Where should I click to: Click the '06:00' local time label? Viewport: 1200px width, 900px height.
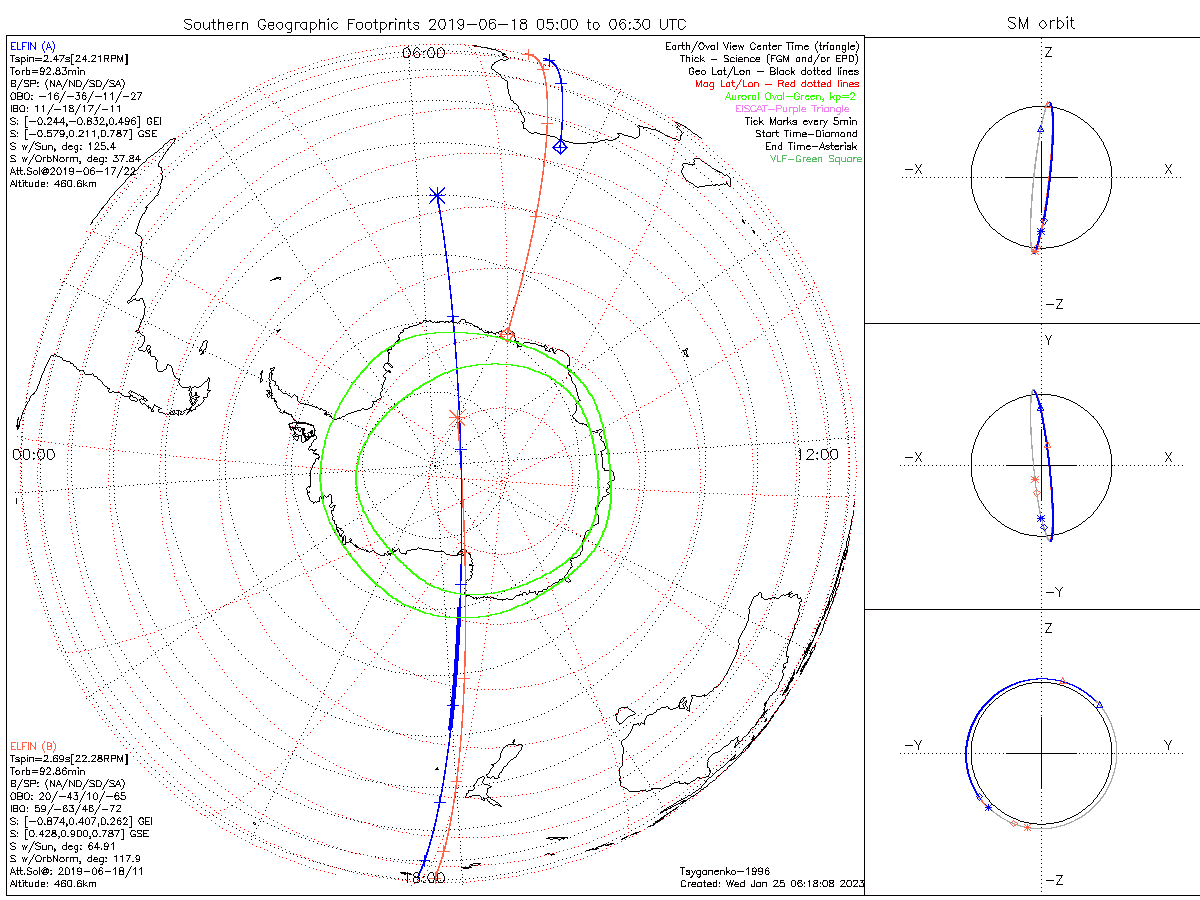tap(423, 53)
